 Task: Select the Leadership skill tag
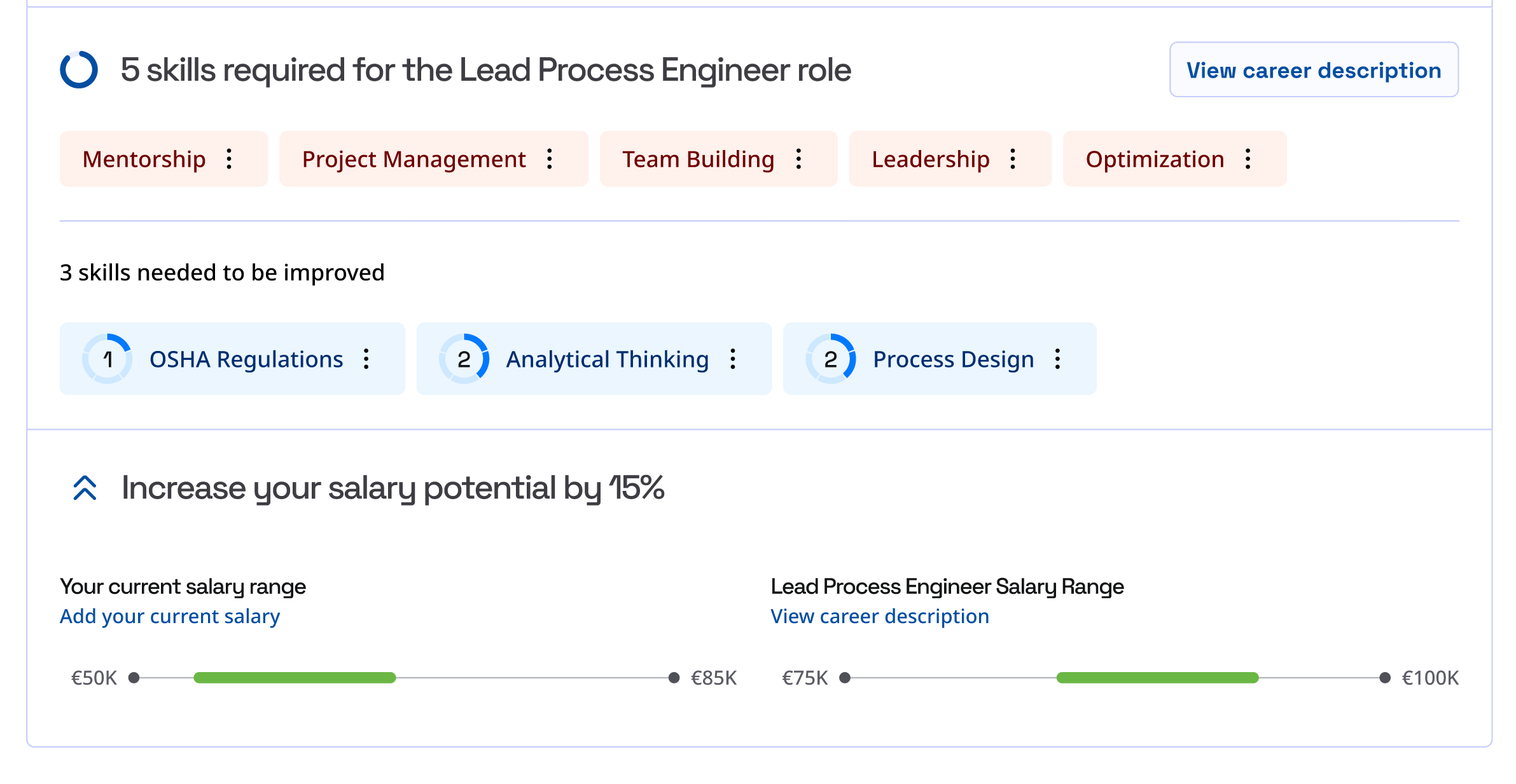click(x=930, y=159)
